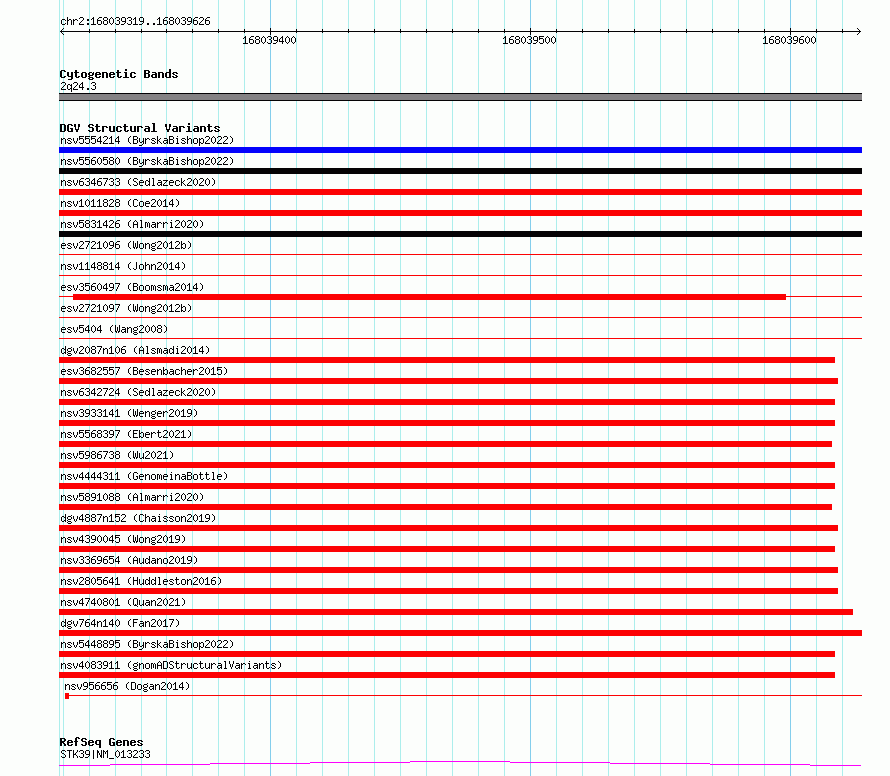Select the thick red esv3560497 variant bar

point(429,297)
